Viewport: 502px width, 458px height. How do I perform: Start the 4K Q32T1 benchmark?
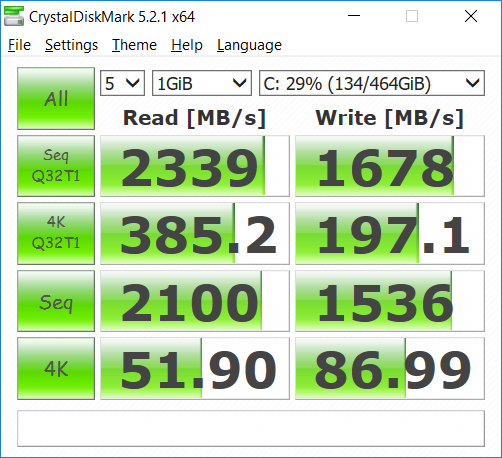[56, 233]
